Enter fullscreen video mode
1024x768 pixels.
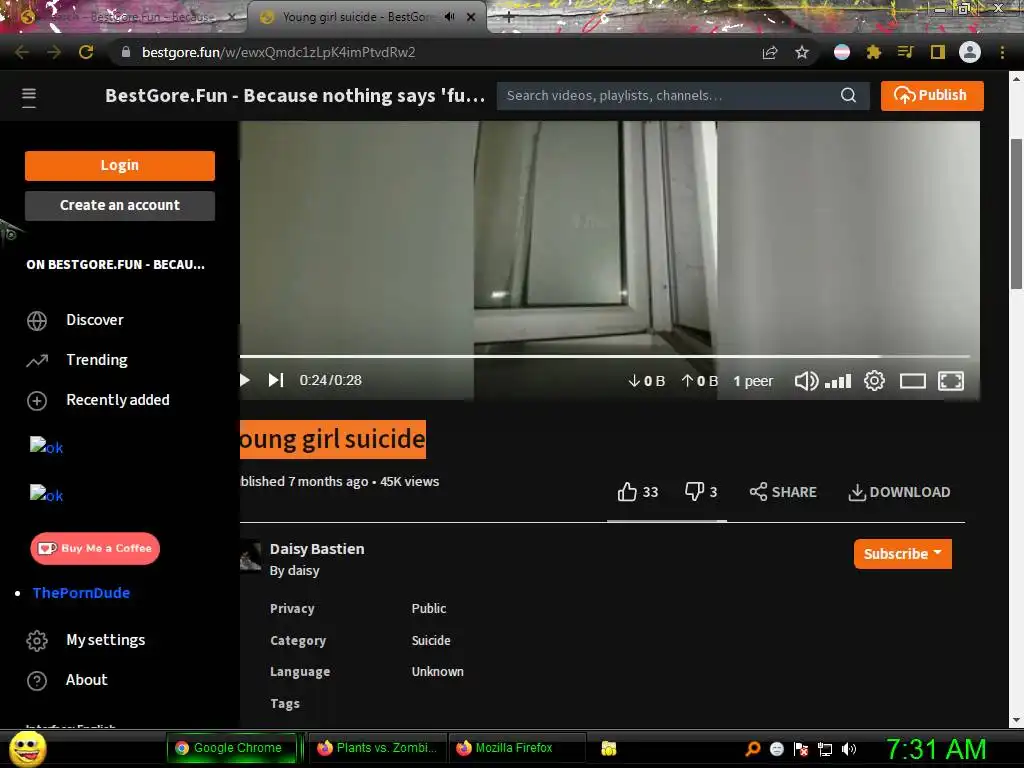pos(951,381)
